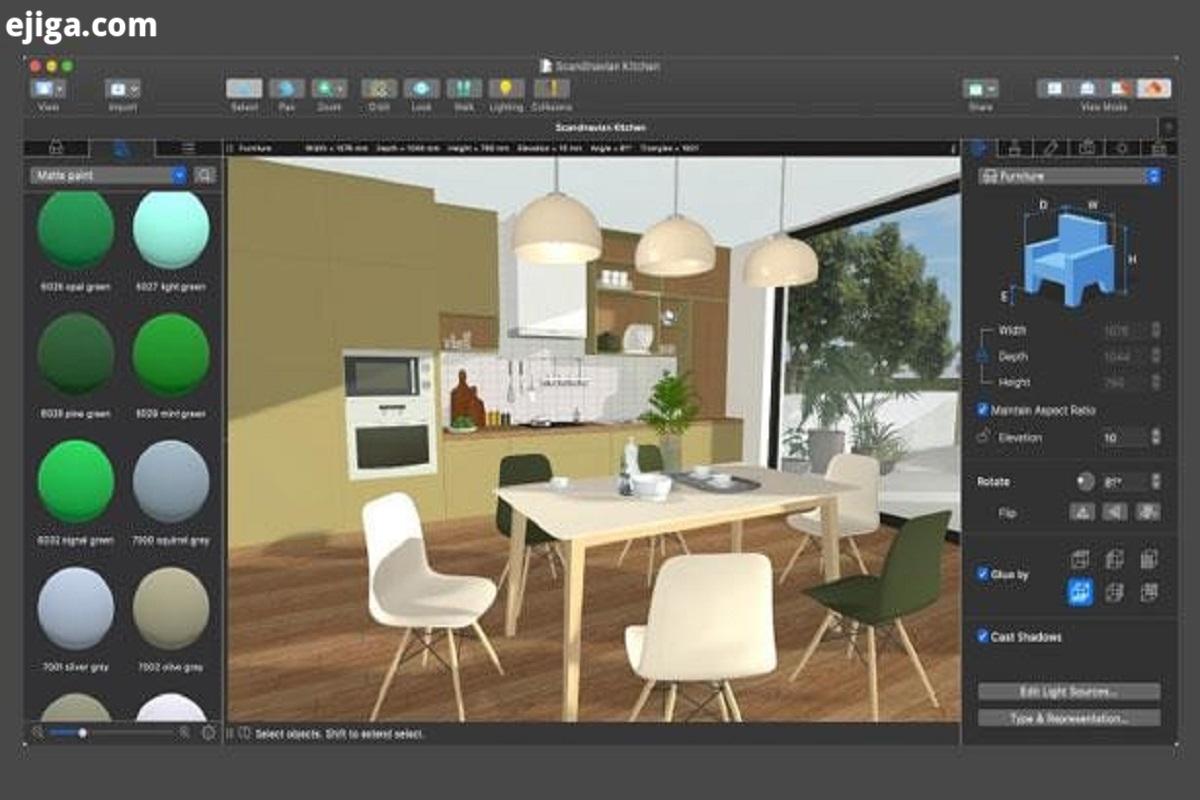The height and width of the screenshot is (800, 1200).
Task: Open the building properties inspector tab
Action: point(1159,147)
